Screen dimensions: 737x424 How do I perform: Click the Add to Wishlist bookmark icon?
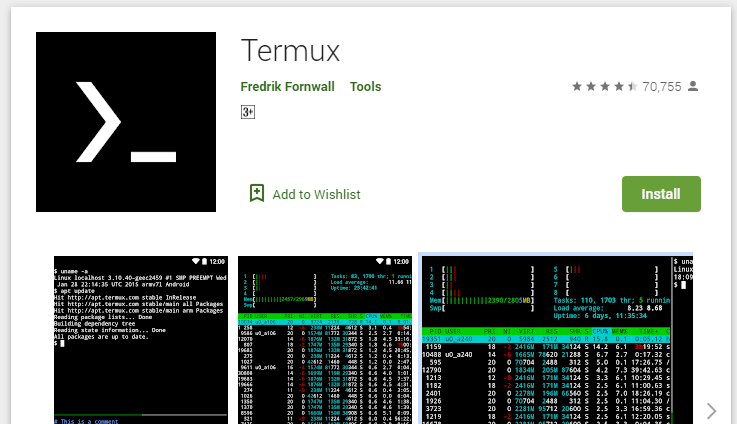coord(257,193)
